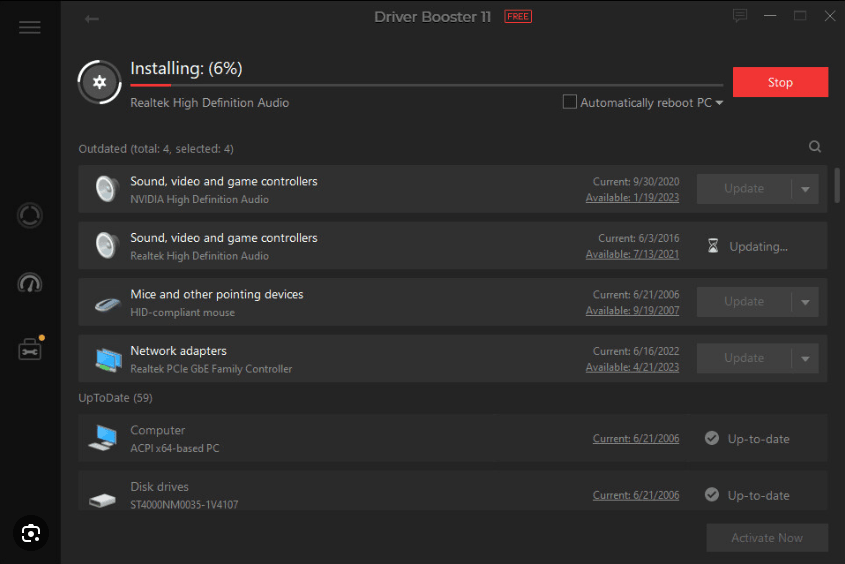Open dropdown beside HID-compliant mouse Update button
845x564 pixels.
pos(805,302)
